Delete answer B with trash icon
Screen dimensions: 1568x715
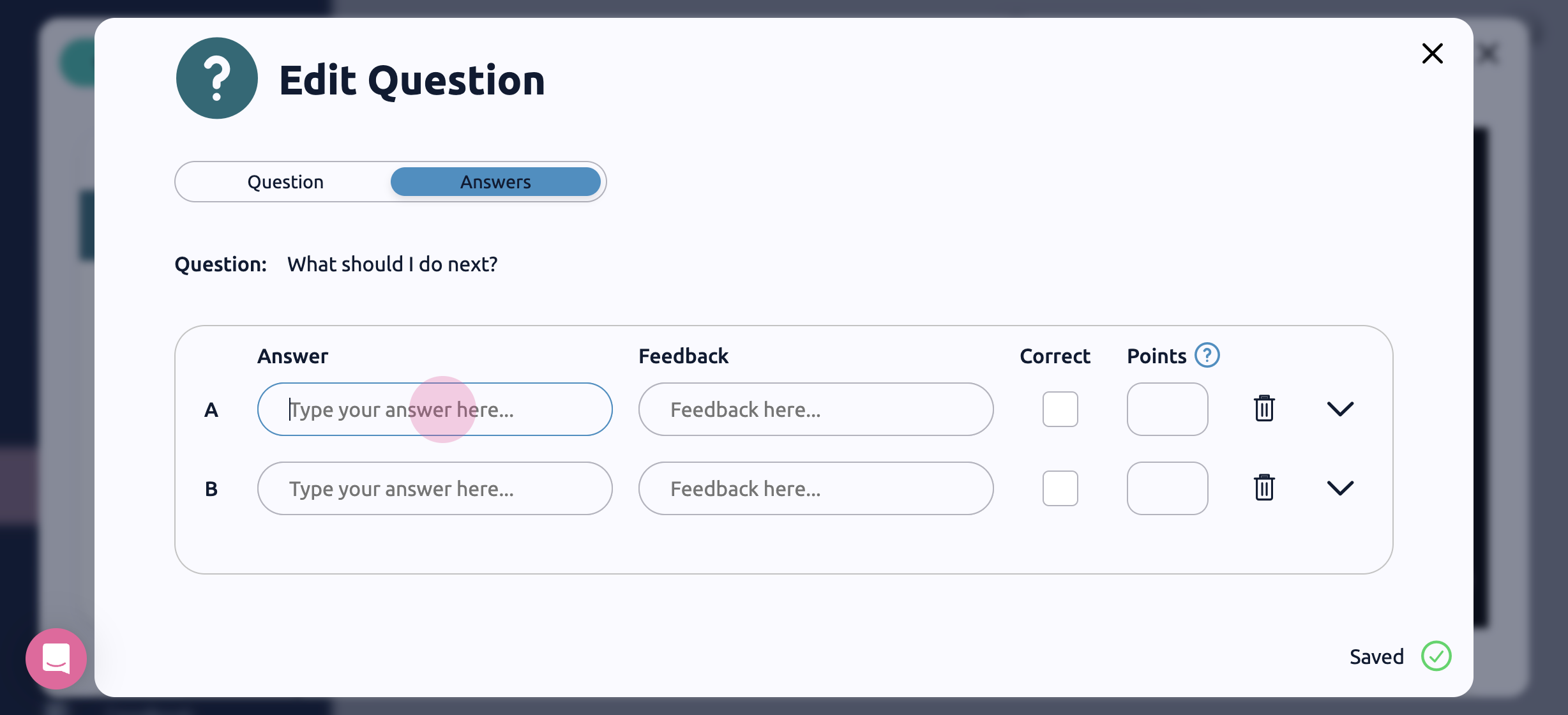coord(1264,488)
